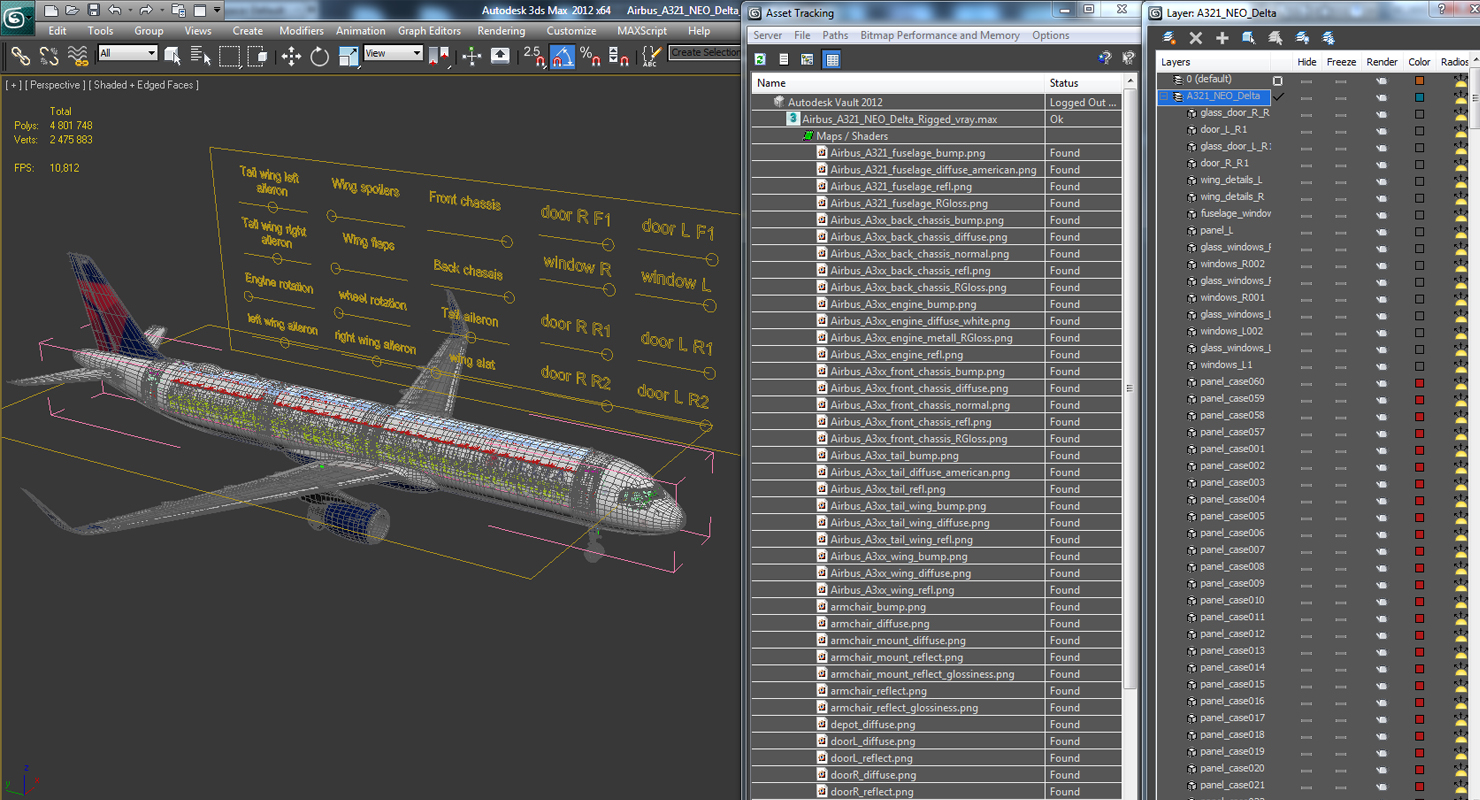The width and height of the screenshot is (1480, 800).
Task: Click the Create New Layer icon
Action: click(x=1169, y=38)
